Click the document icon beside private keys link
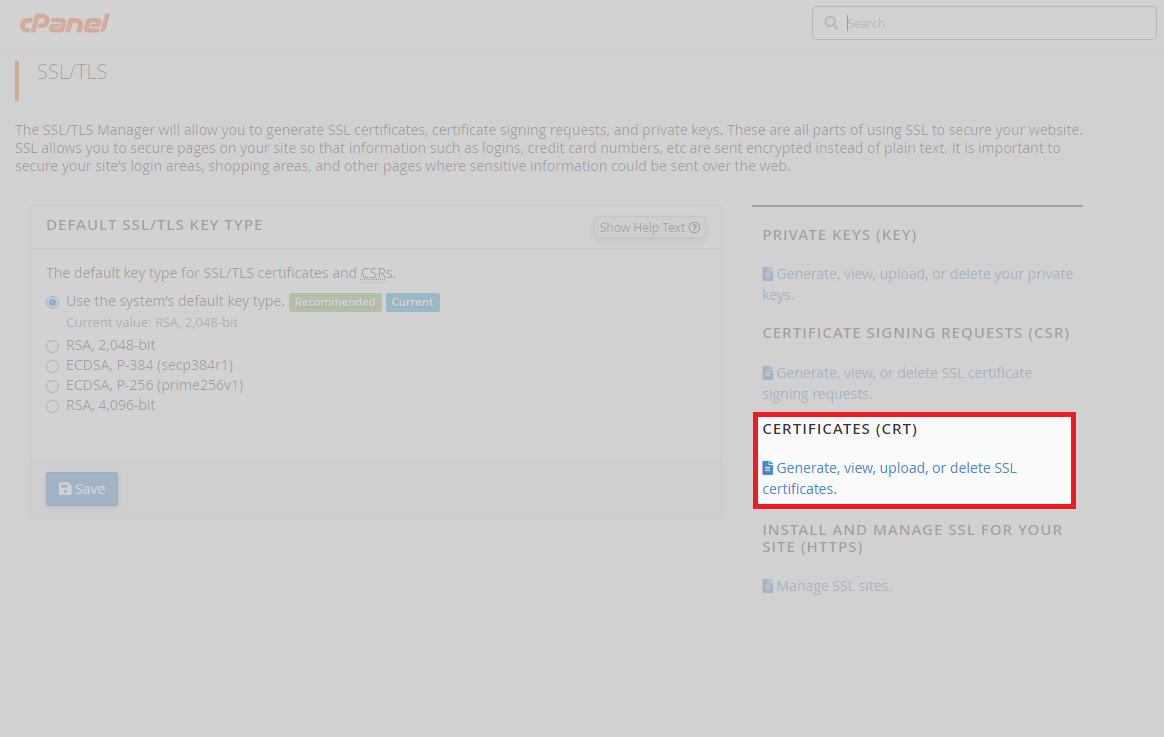Image resolution: width=1164 pixels, height=737 pixels. (x=768, y=274)
